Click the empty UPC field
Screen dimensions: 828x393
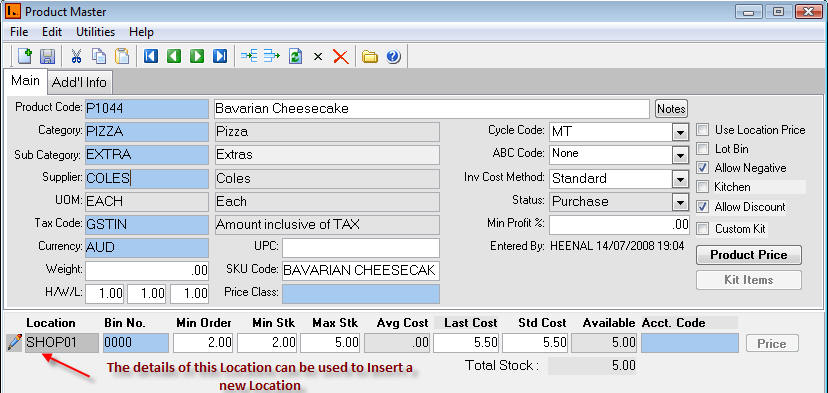[x=361, y=248]
